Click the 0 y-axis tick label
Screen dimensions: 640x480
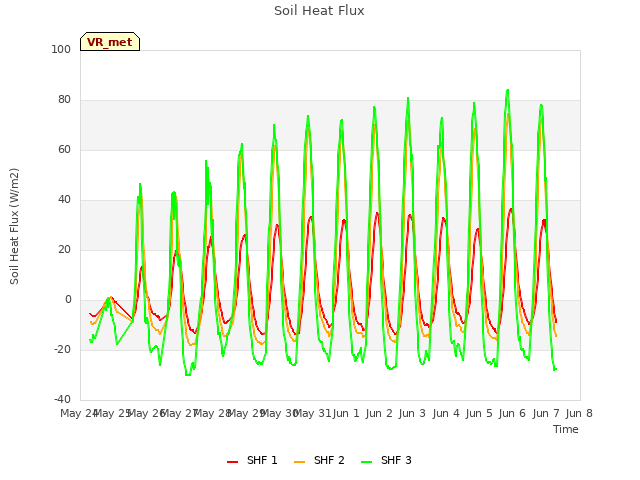point(68,300)
